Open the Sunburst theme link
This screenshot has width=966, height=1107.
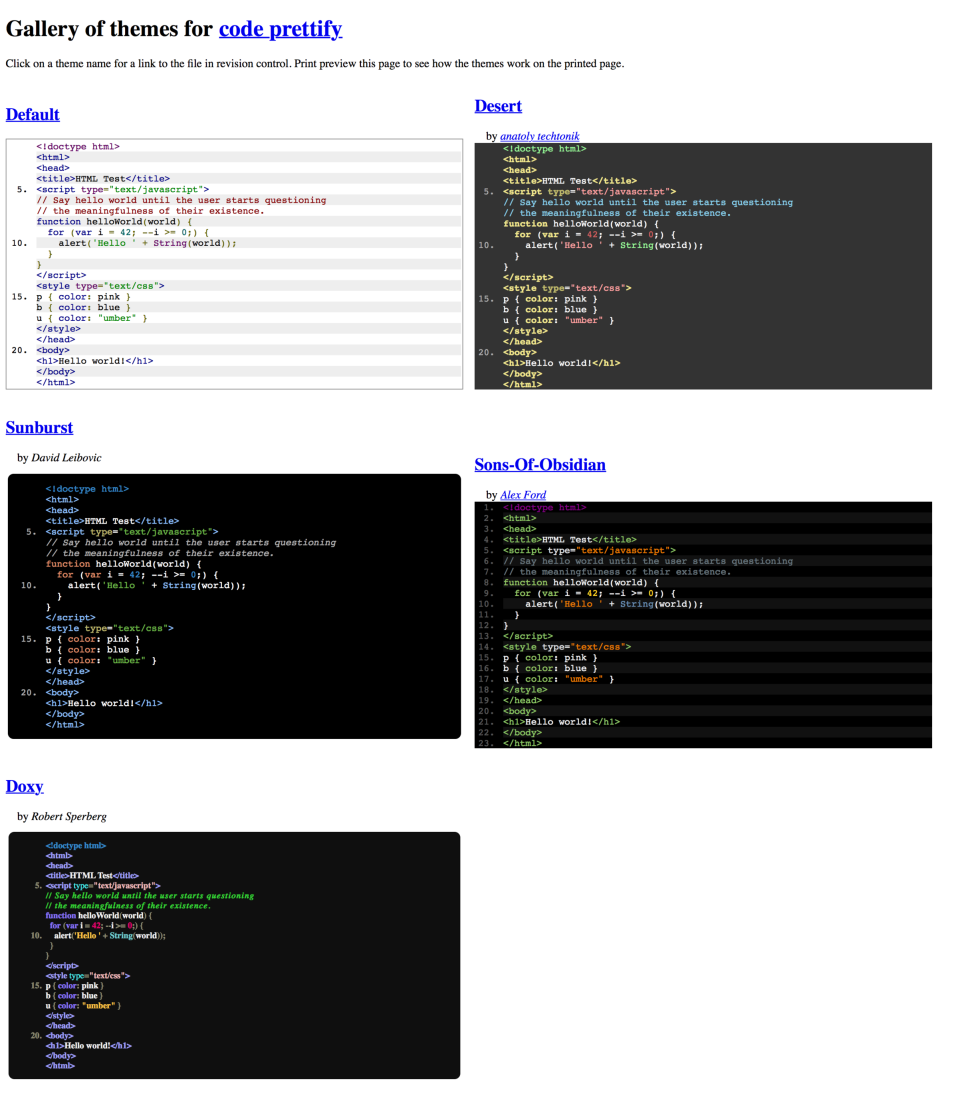pyautogui.click(x=40, y=428)
